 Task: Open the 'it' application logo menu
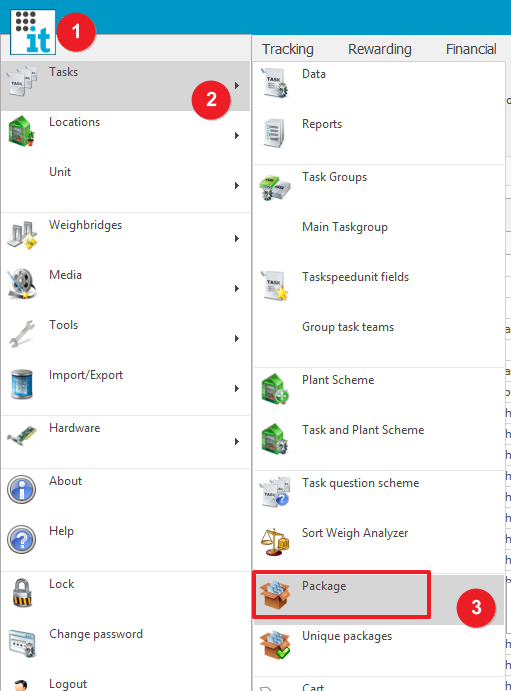tap(33, 32)
